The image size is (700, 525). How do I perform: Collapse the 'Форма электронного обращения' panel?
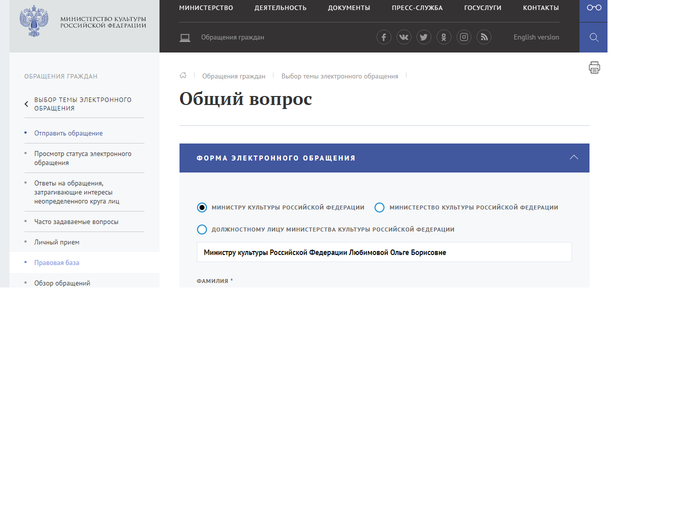[x=573, y=158]
